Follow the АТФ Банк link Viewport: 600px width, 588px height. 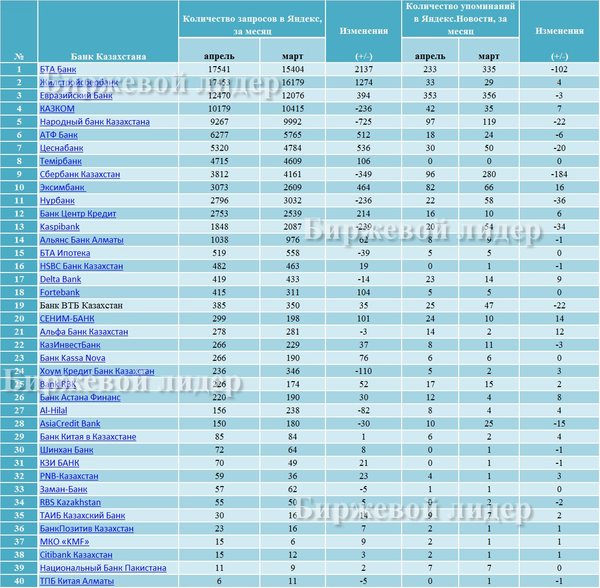pos(59,135)
